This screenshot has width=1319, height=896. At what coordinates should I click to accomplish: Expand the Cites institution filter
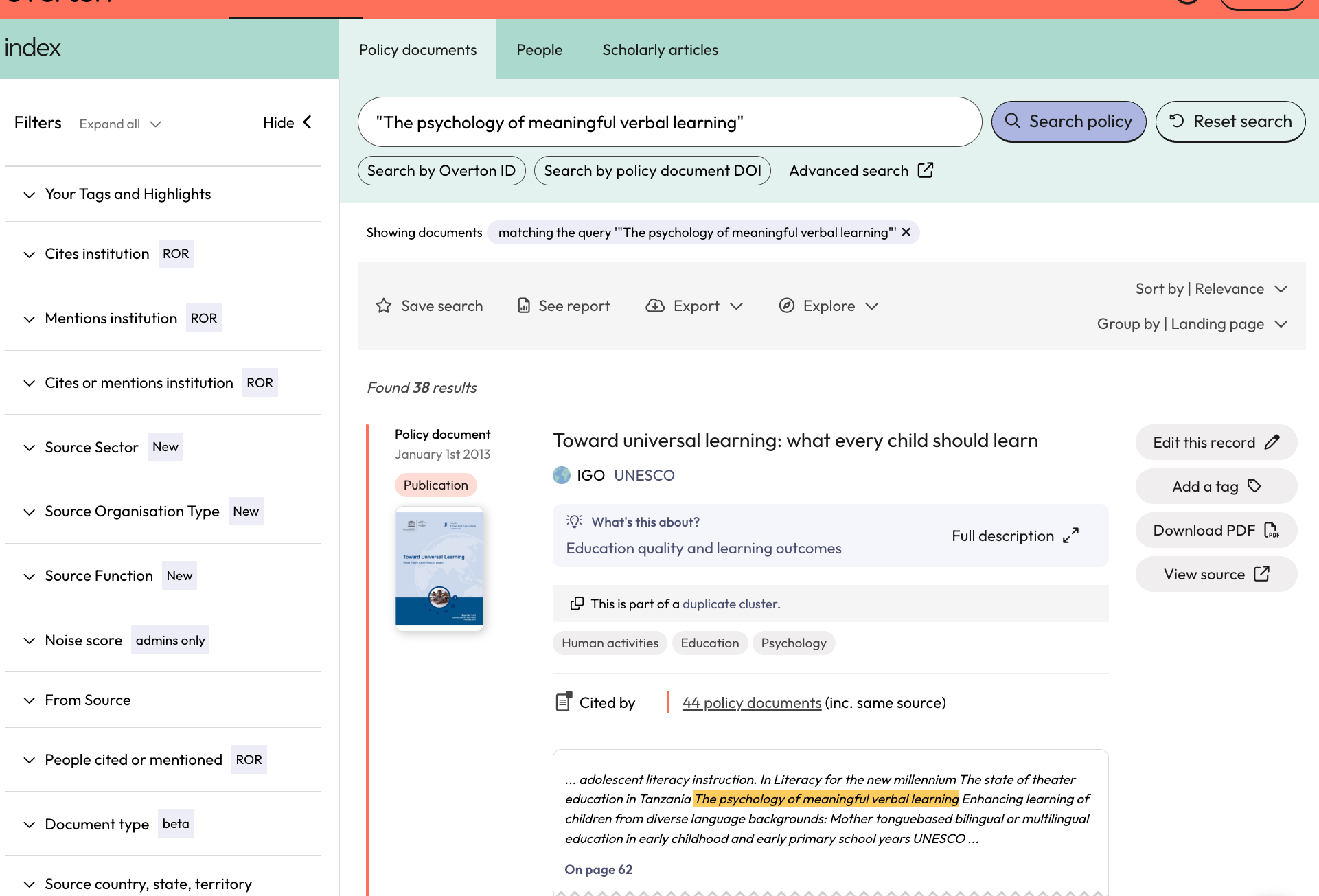pos(163,254)
